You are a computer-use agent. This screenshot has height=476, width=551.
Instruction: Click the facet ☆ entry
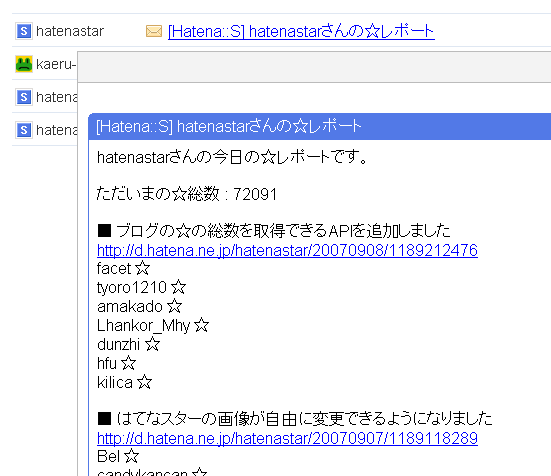123,268
